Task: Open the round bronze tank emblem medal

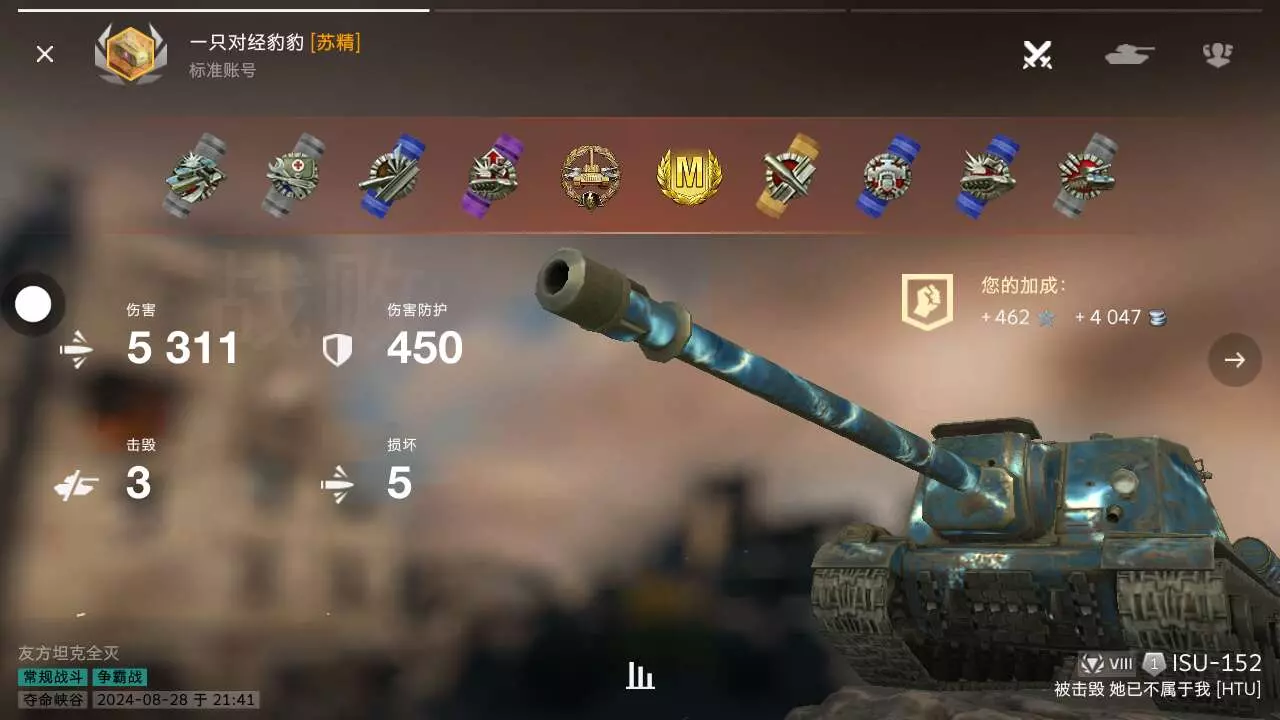Action: click(590, 177)
